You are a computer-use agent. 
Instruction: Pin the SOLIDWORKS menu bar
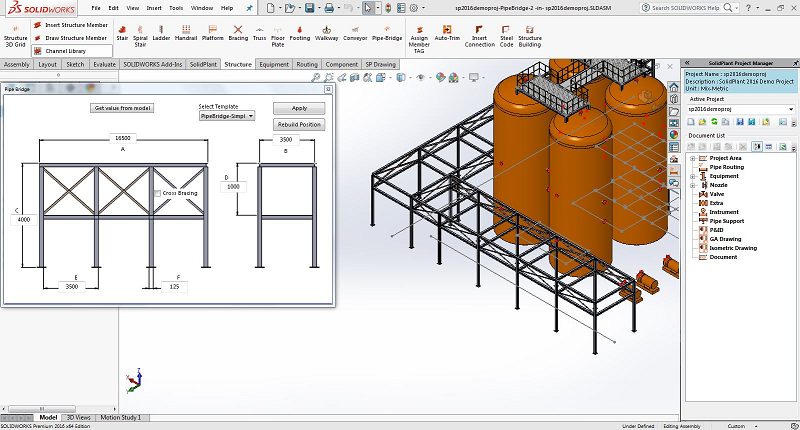(249, 8)
